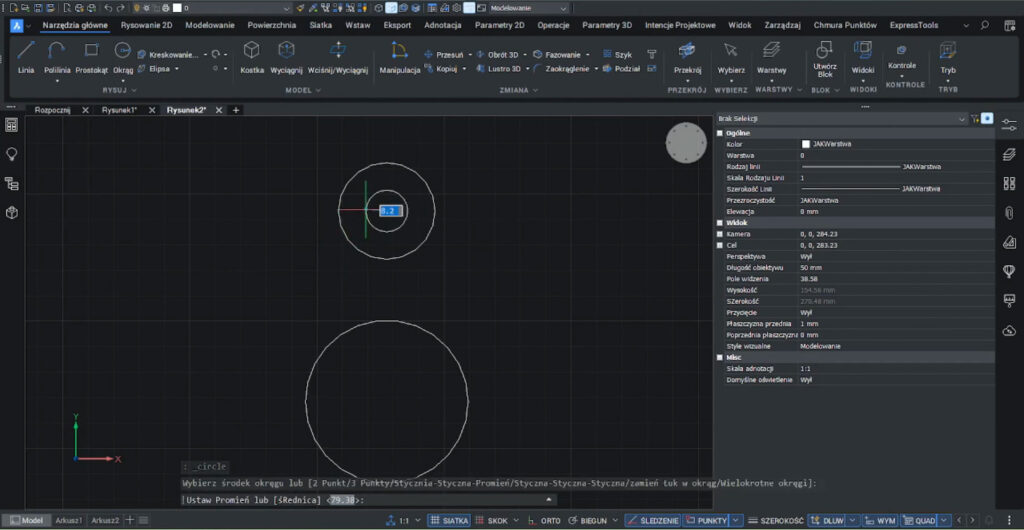The height and width of the screenshot is (530, 1024).
Task: Open the structure tree panel on left sidebar
Action: [x=11, y=183]
